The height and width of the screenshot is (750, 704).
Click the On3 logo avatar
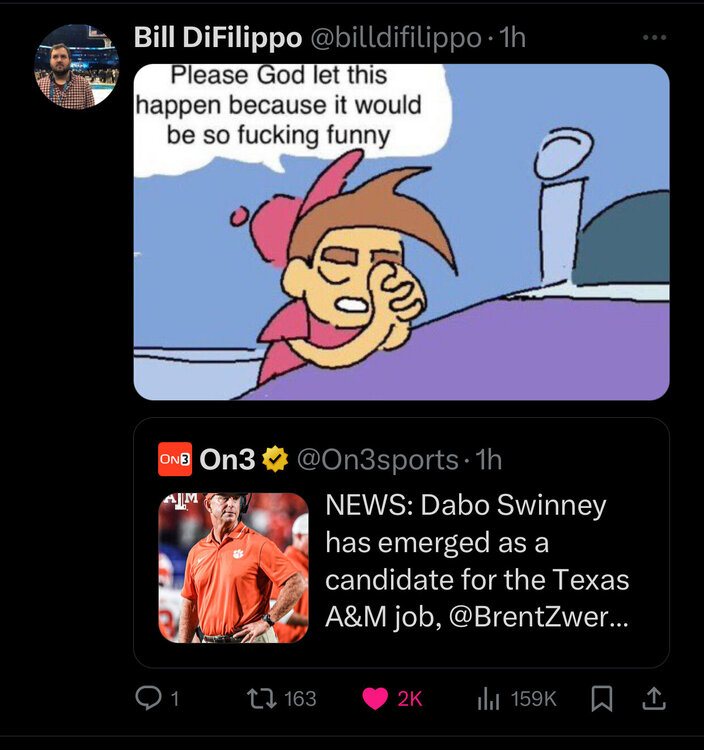pos(175,459)
